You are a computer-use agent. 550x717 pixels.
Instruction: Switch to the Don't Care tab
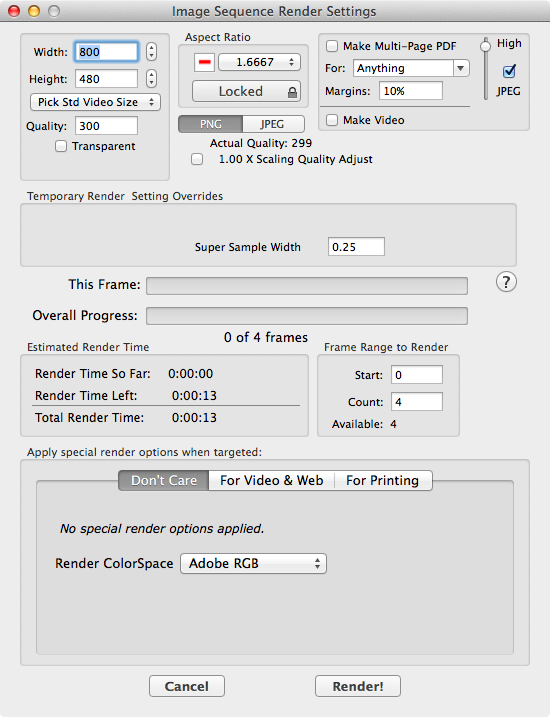pyautogui.click(x=164, y=481)
